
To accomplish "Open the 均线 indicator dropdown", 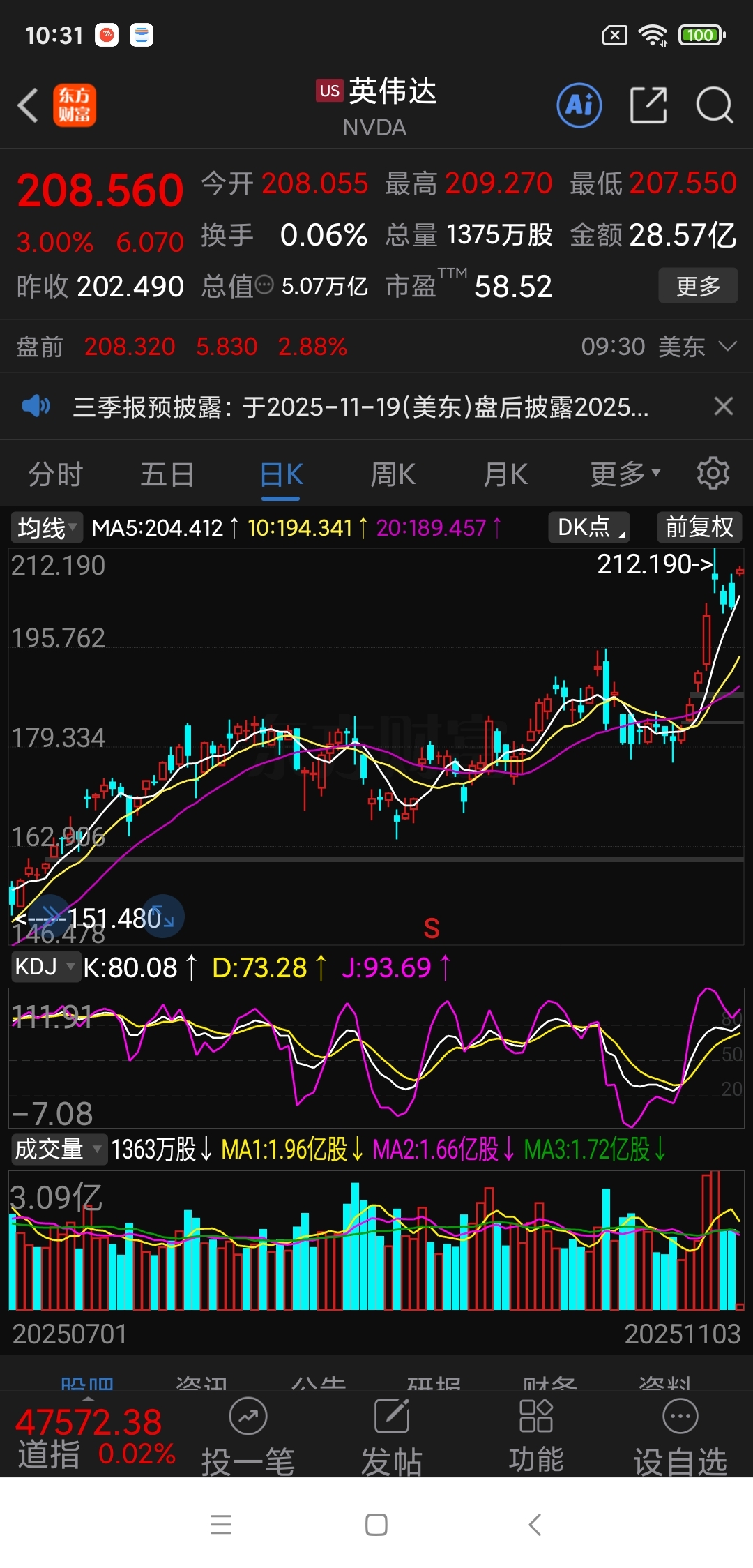I will coord(47,527).
